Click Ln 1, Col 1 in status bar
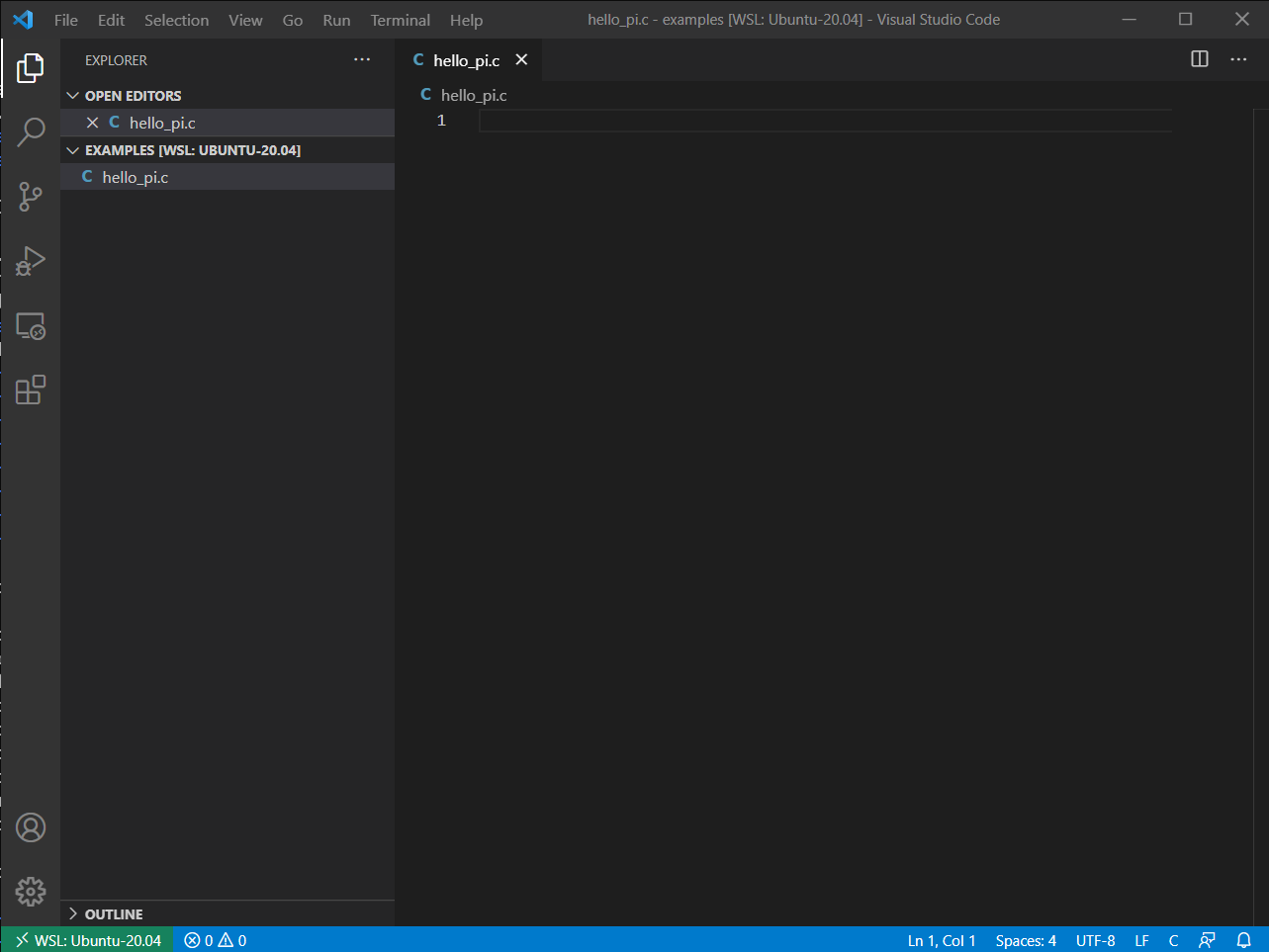Viewport: 1269px width, 952px height. click(x=942, y=940)
